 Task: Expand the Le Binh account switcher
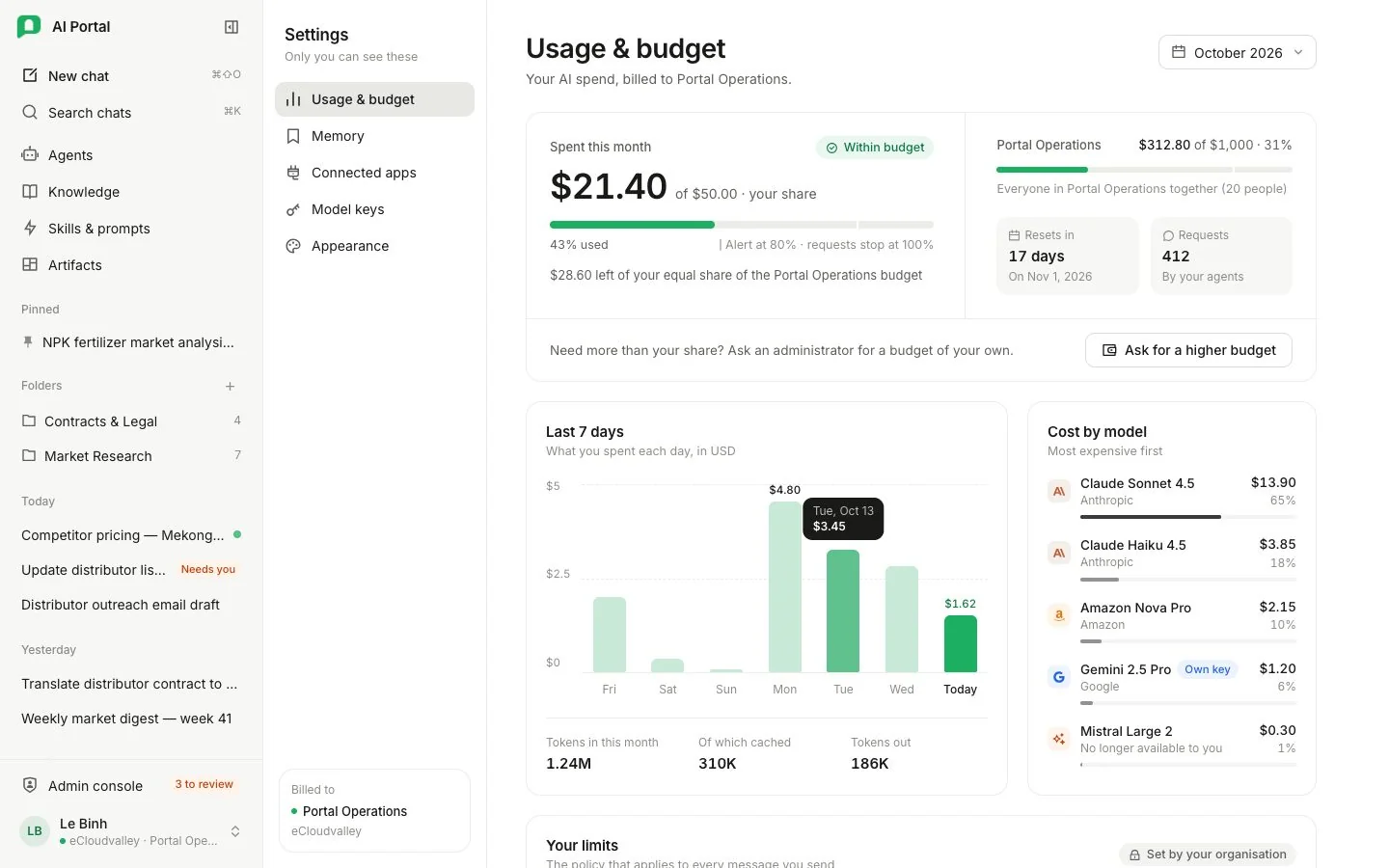pyautogui.click(x=234, y=831)
